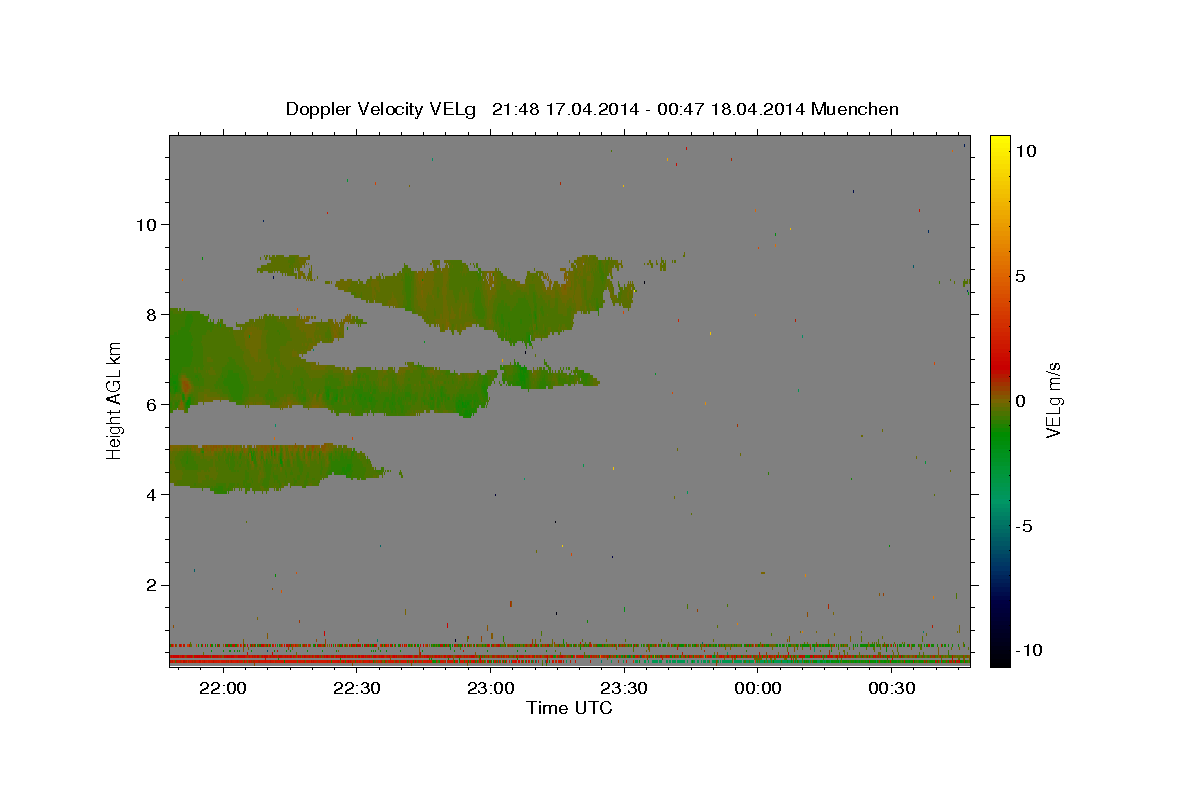Click the colorbar value '5'
This screenshot has width=1200, height=800.
coord(1020,276)
